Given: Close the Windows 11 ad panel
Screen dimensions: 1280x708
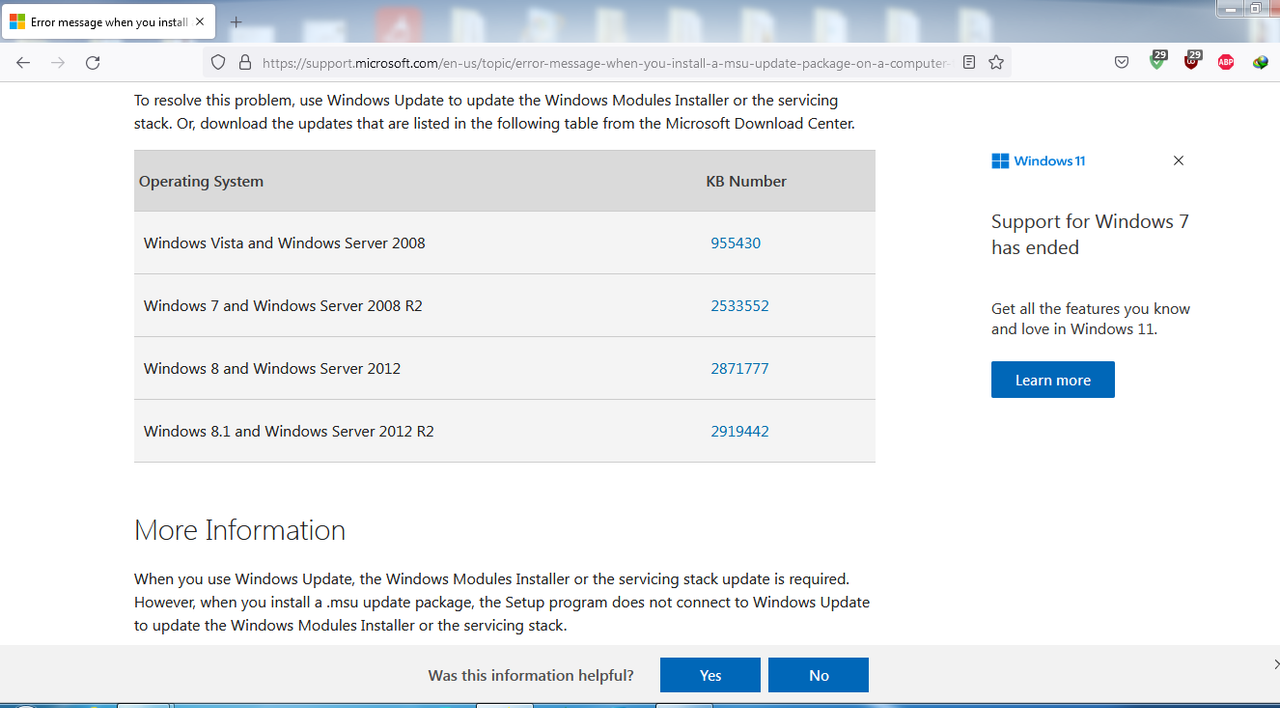Looking at the screenshot, I should [x=1178, y=160].
